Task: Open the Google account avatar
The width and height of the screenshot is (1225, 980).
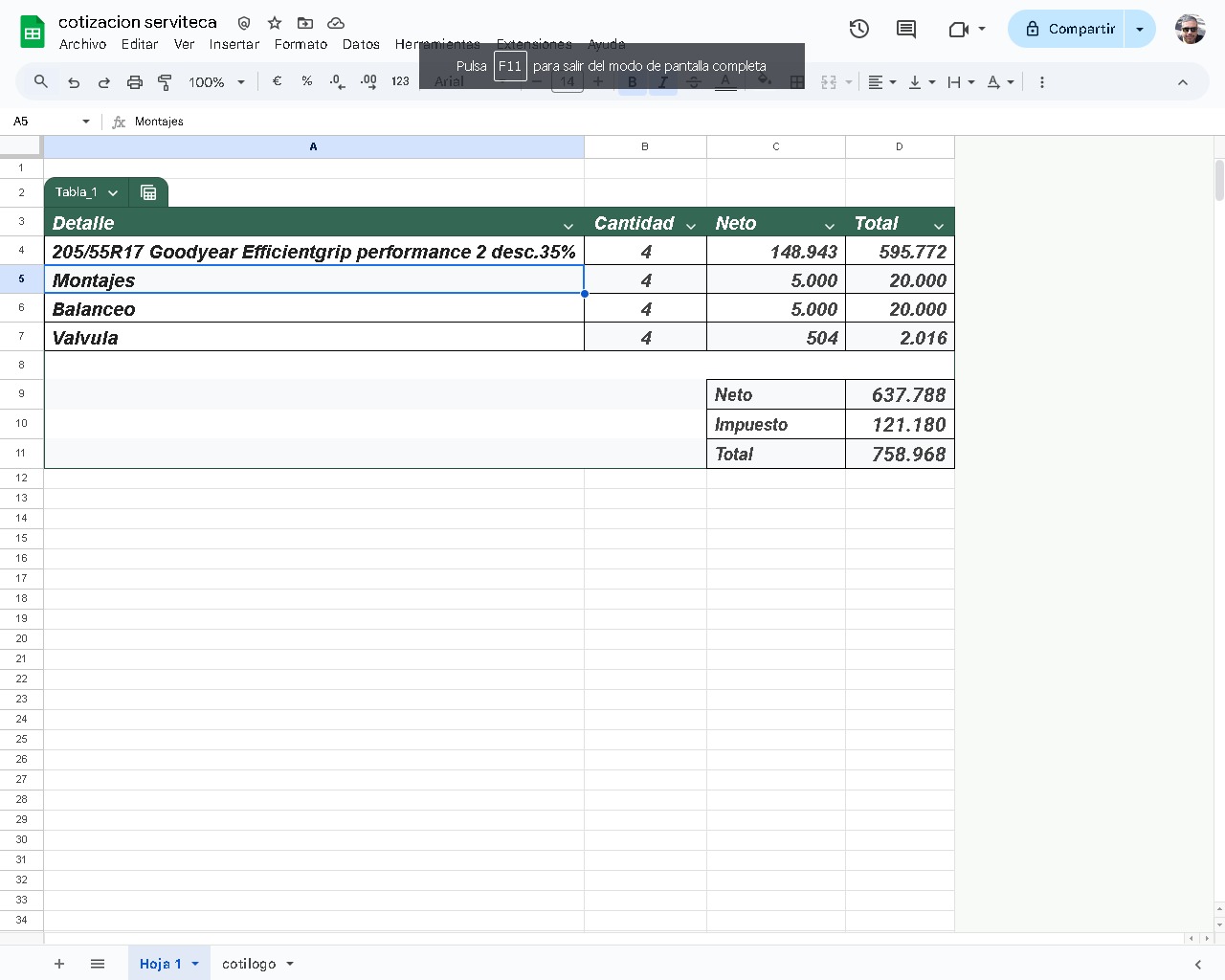Action: click(x=1191, y=29)
